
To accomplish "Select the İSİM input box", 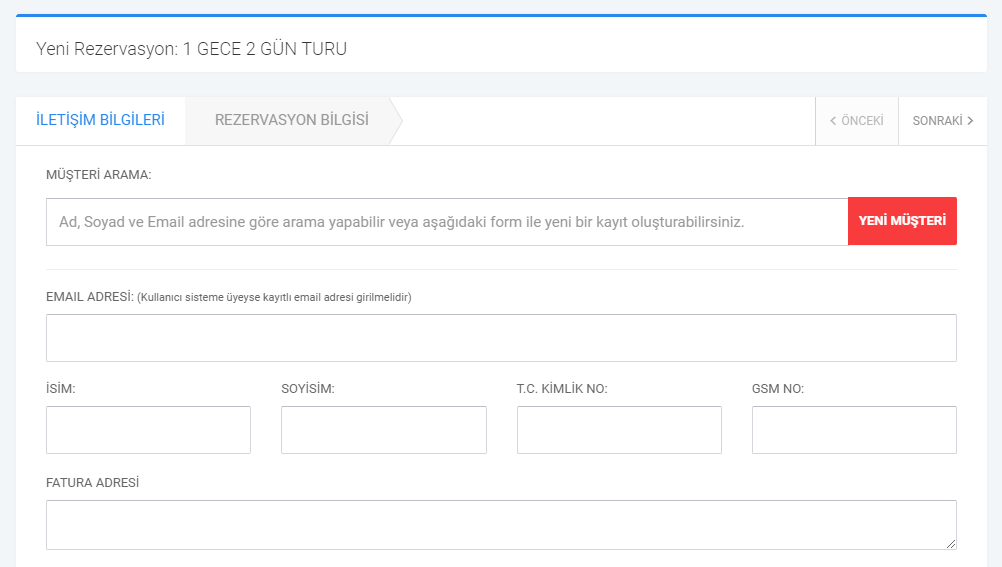I will (x=148, y=430).
